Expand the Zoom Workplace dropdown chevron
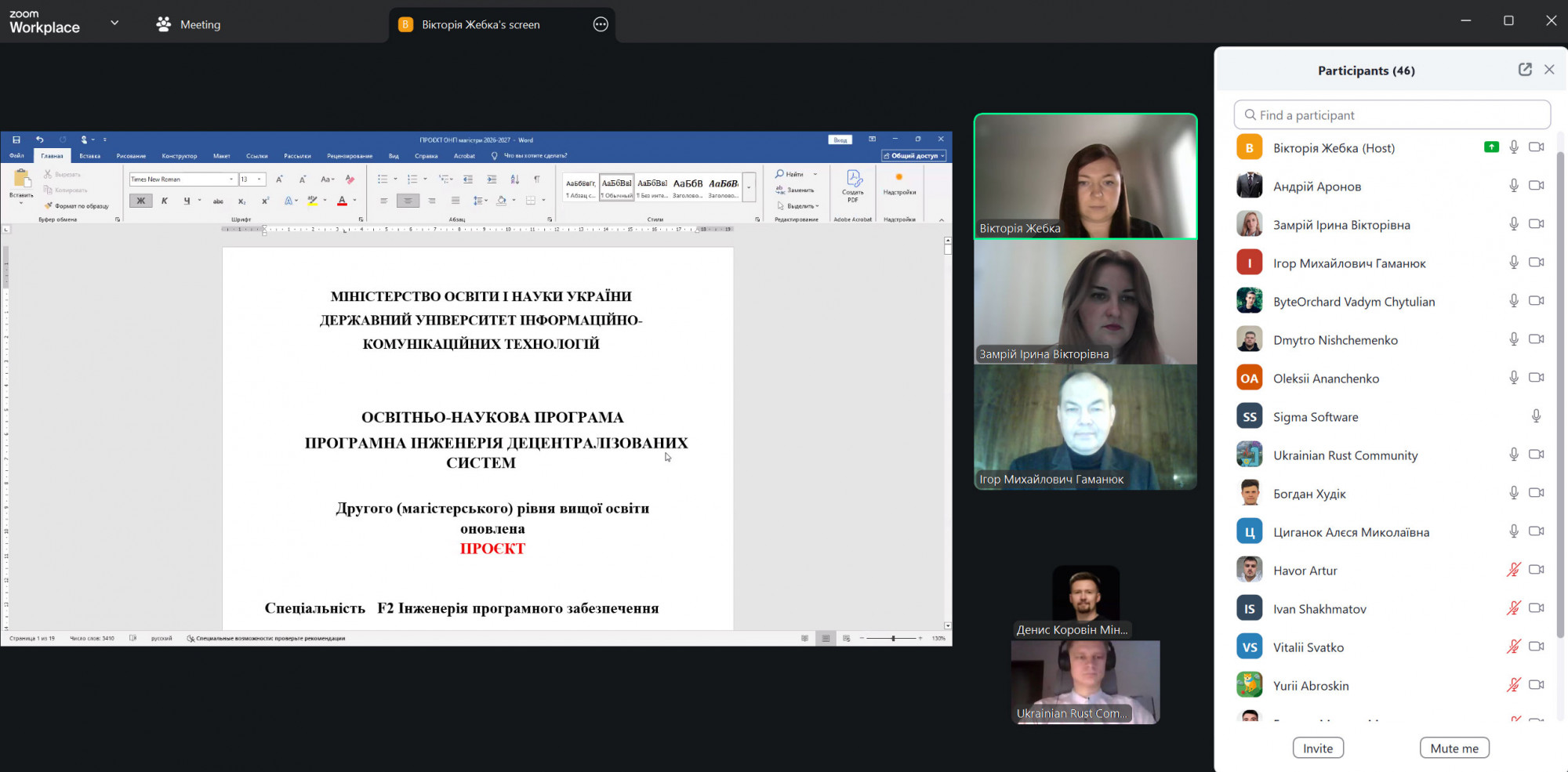The height and width of the screenshot is (772, 1568). pyautogui.click(x=115, y=23)
